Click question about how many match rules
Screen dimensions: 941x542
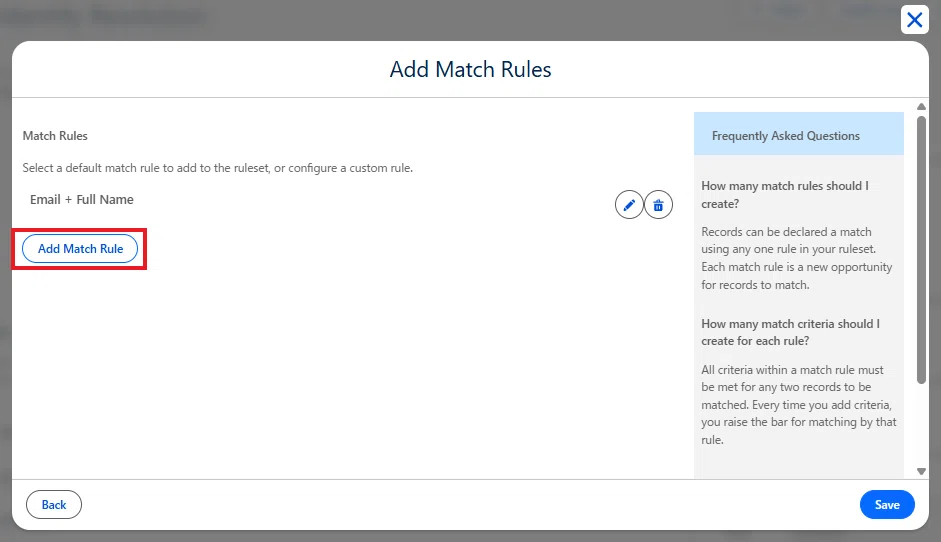tap(785, 195)
